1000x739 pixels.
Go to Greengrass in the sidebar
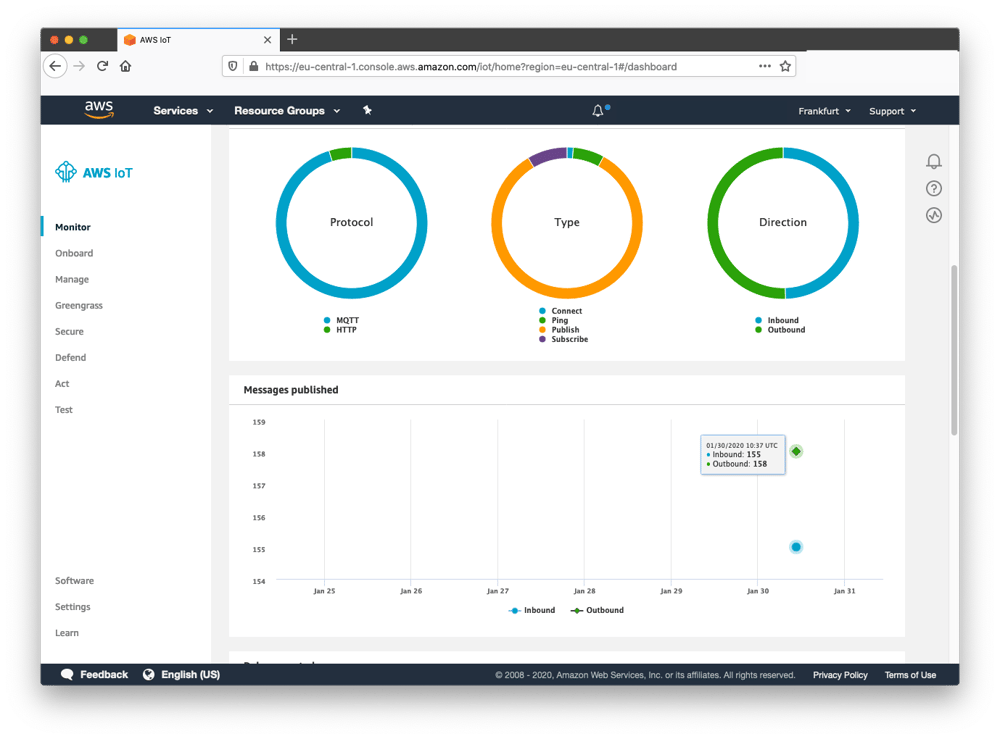coord(79,305)
